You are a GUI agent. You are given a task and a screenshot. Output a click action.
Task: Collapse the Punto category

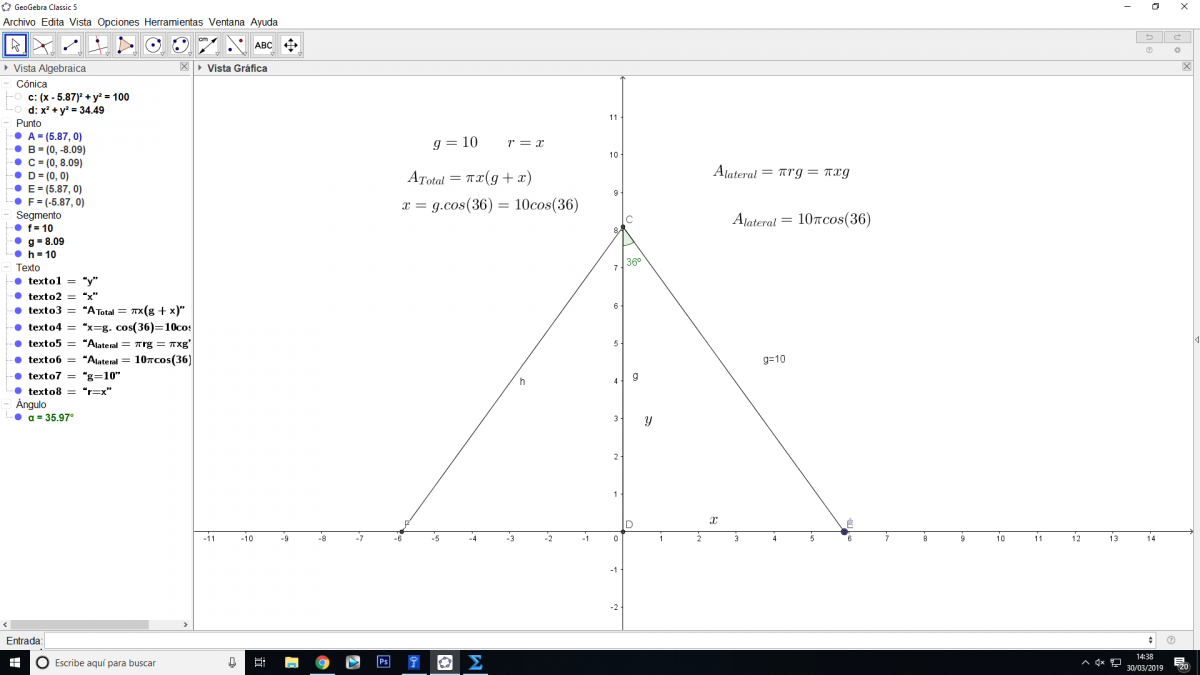pyautogui.click(x=7, y=123)
